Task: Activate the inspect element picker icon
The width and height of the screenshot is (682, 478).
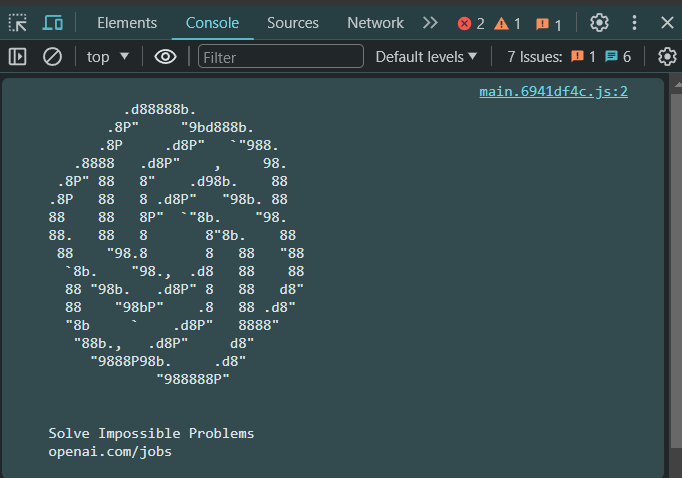Action: pyautogui.click(x=18, y=23)
